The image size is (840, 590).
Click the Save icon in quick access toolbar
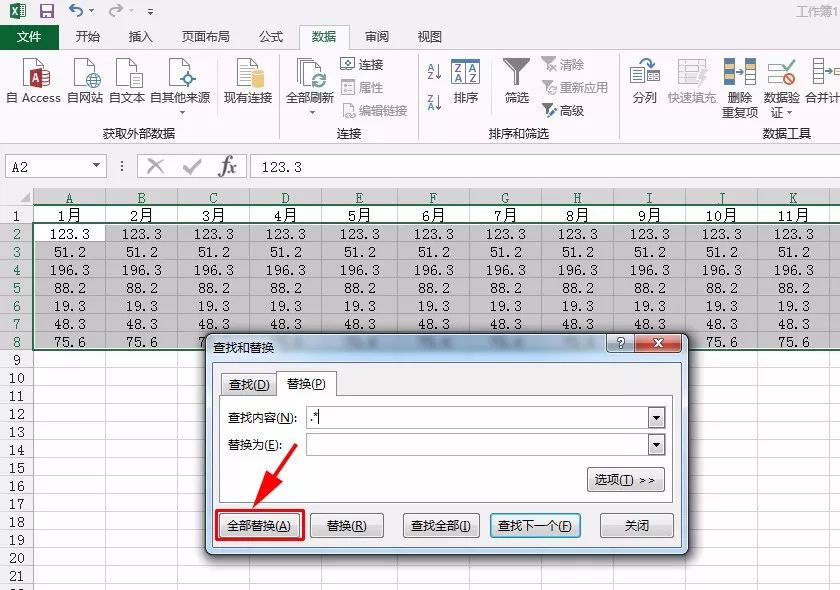tap(47, 11)
